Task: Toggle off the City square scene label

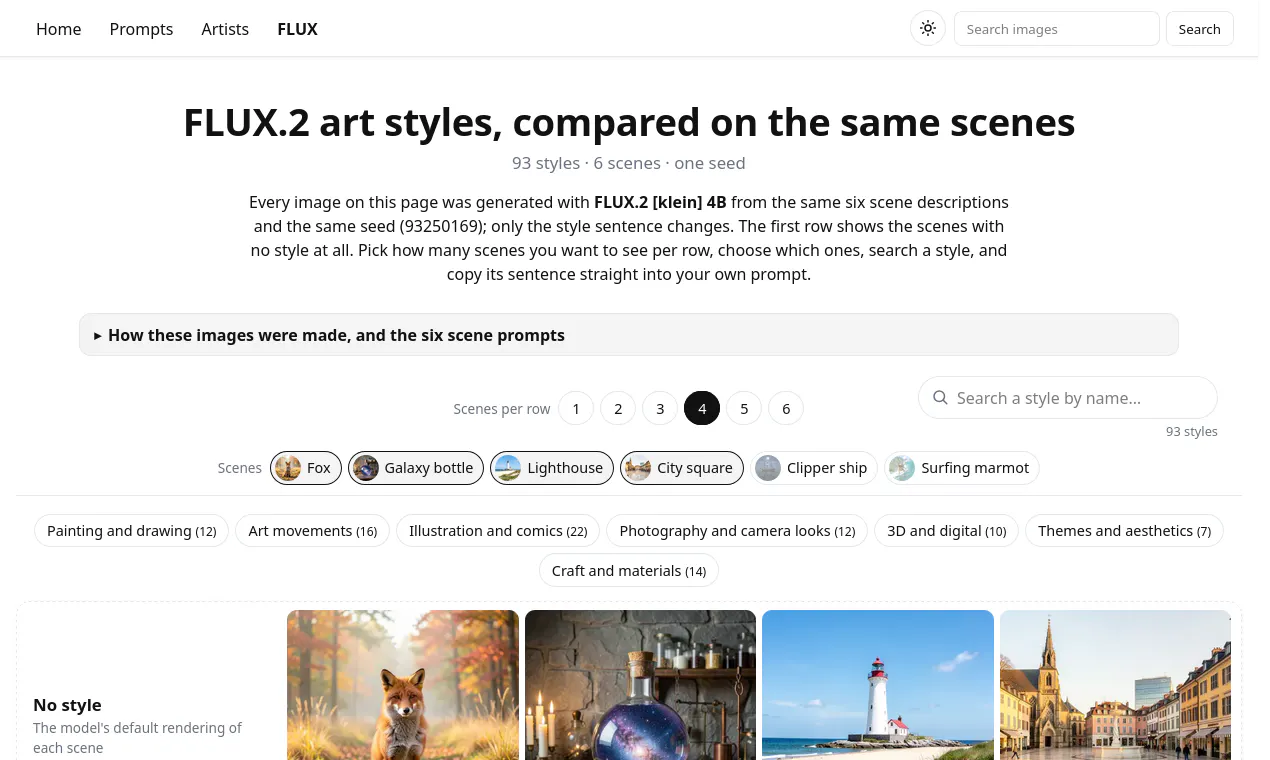Action: coord(695,468)
